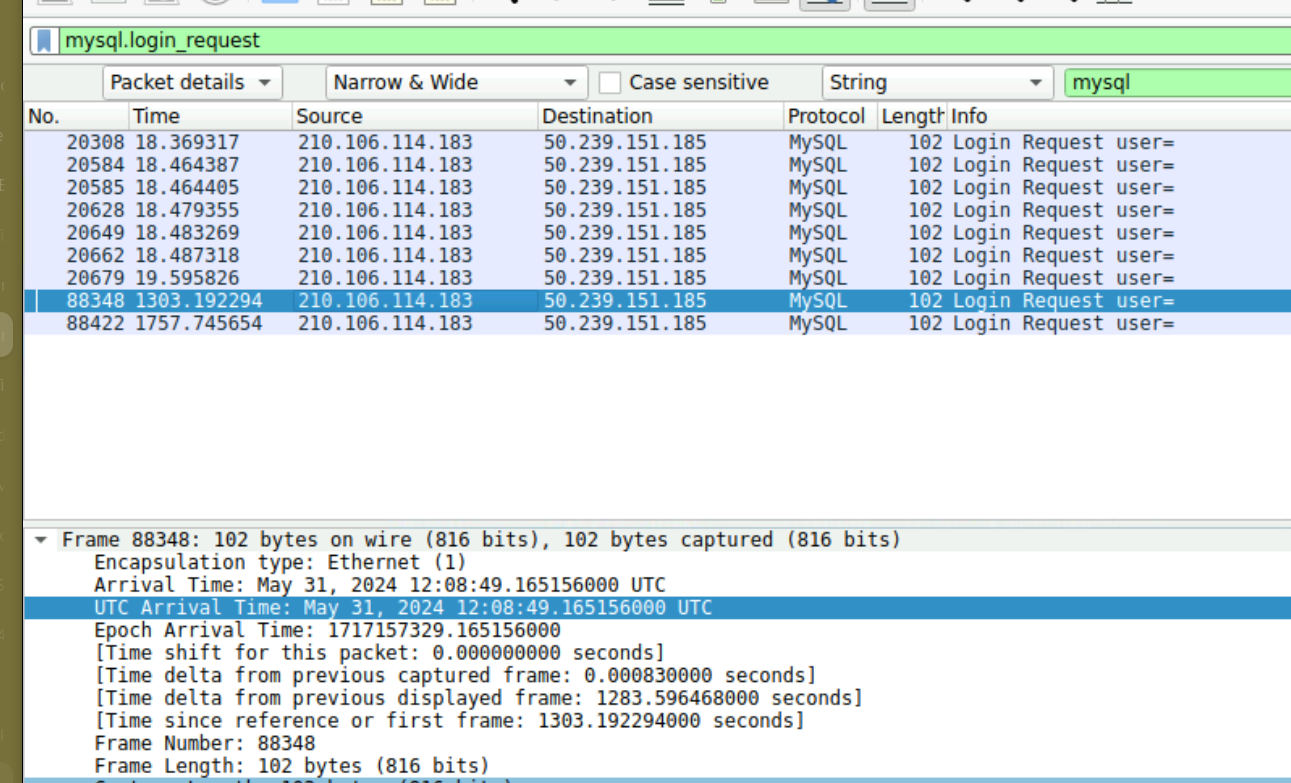This screenshot has height=783, width=1291.
Task: Enable the Case sensitive checkbox
Action: [610, 82]
